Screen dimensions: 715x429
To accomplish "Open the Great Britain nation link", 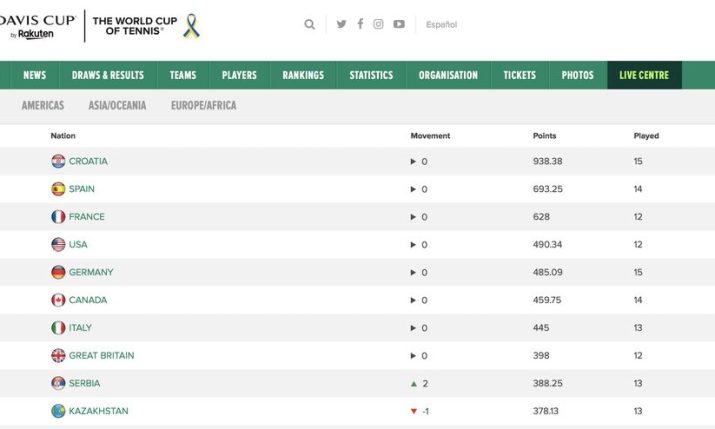I will 101,355.
